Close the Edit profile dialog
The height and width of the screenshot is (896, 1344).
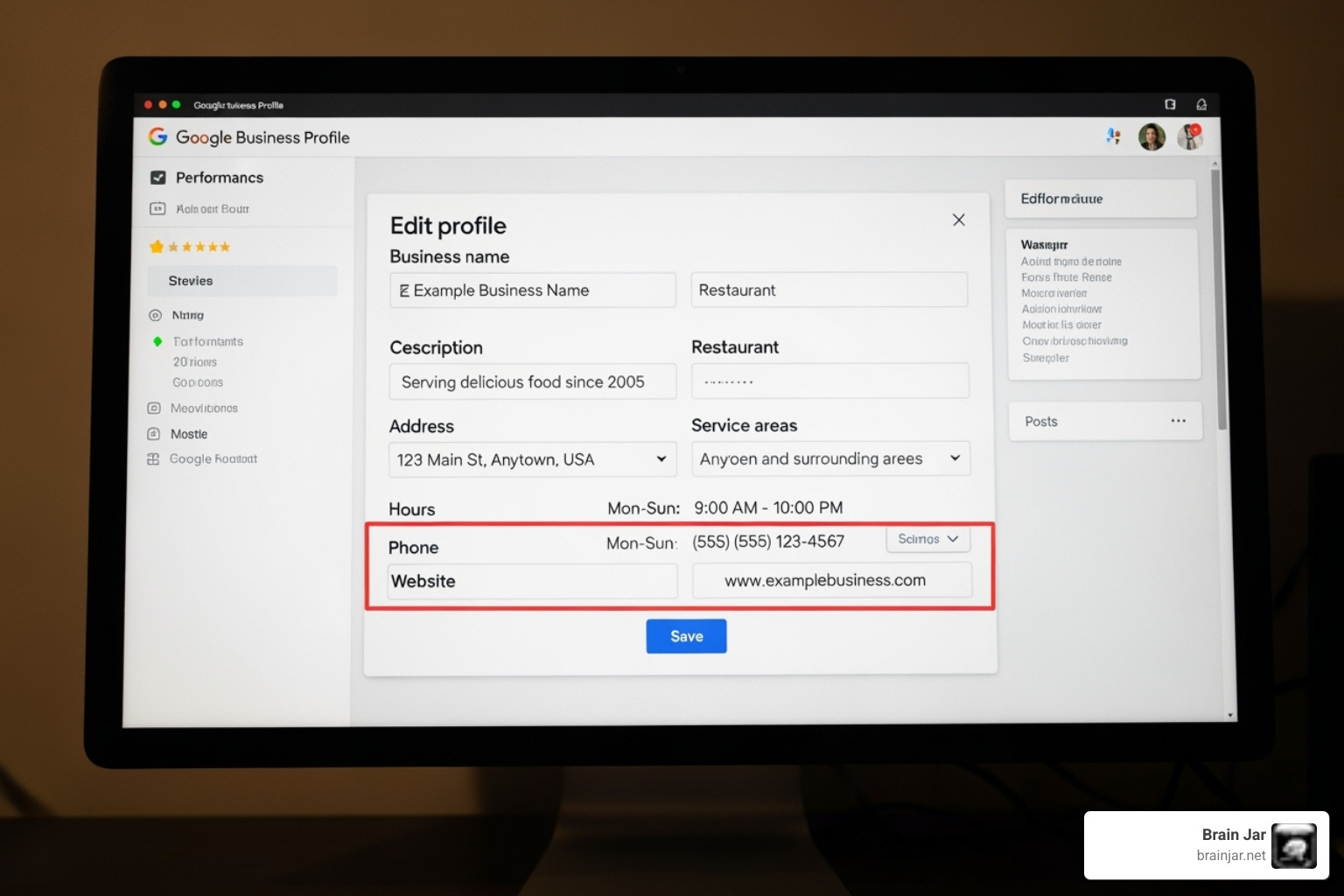(x=959, y=220)
